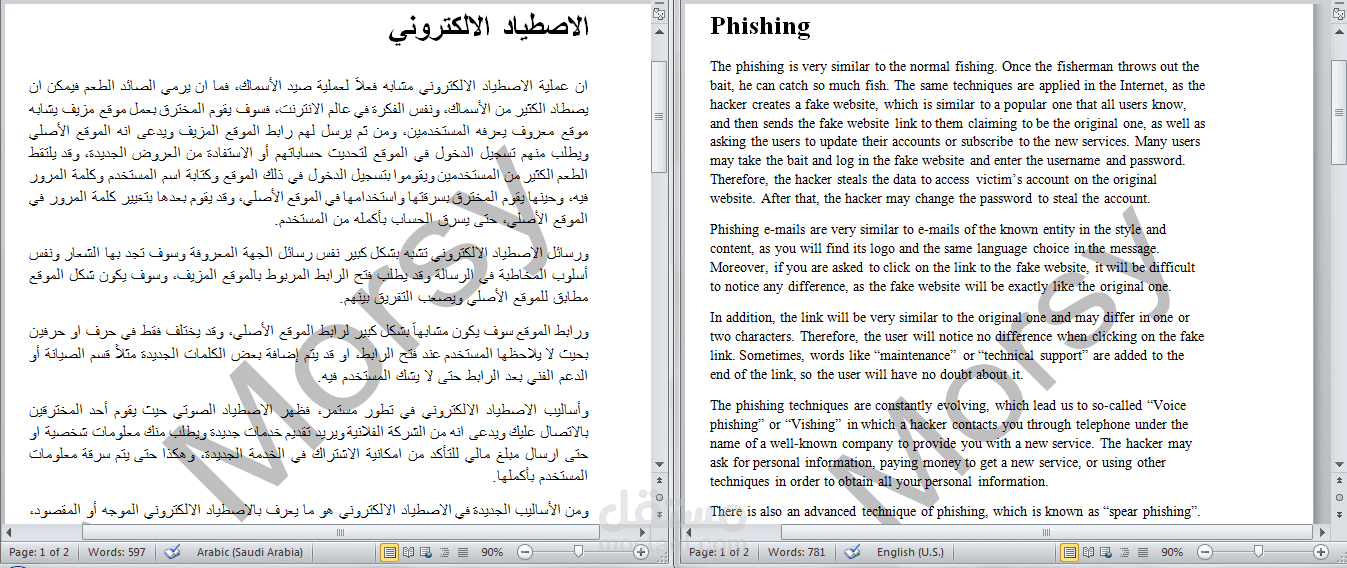Screen dimensions: 1347x568
Task: Click Next Page double-arrow in Arabic window
Action: (x=659, y=515)
